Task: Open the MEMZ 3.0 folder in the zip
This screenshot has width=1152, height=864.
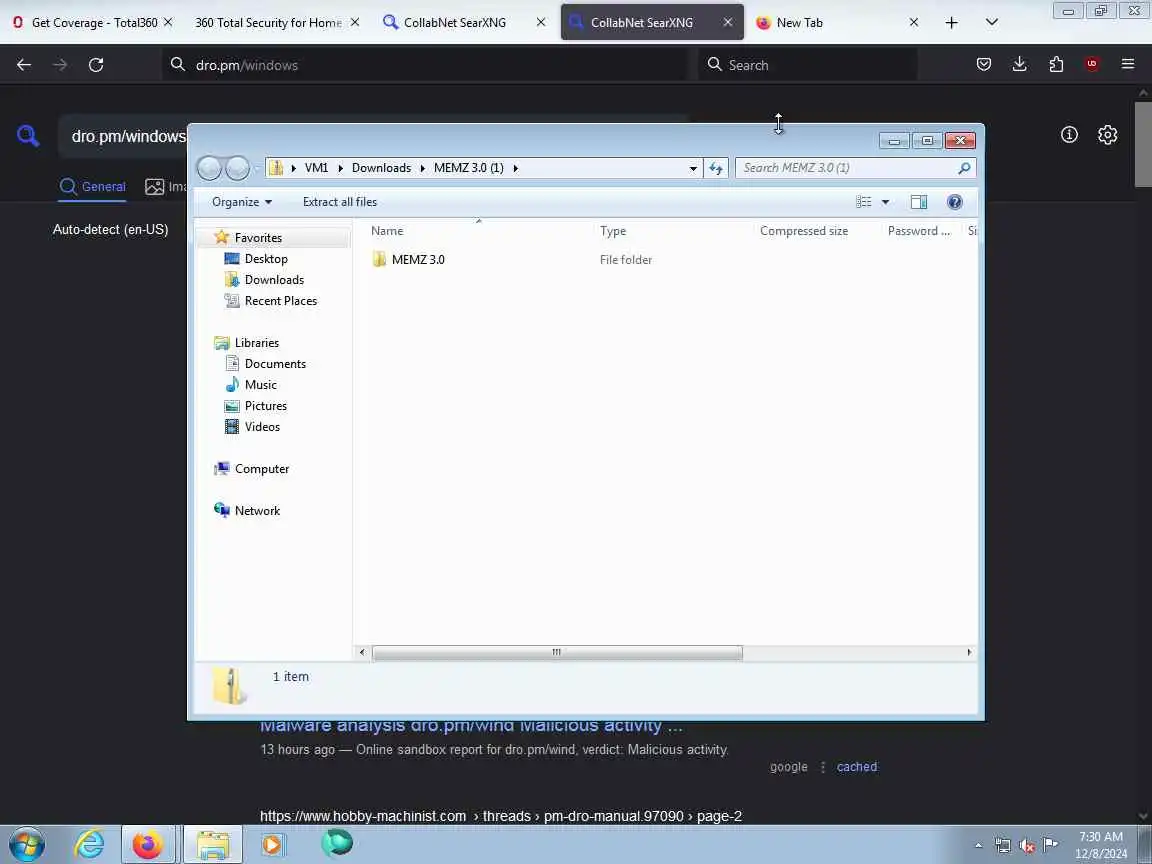Action: coord(417,259)
